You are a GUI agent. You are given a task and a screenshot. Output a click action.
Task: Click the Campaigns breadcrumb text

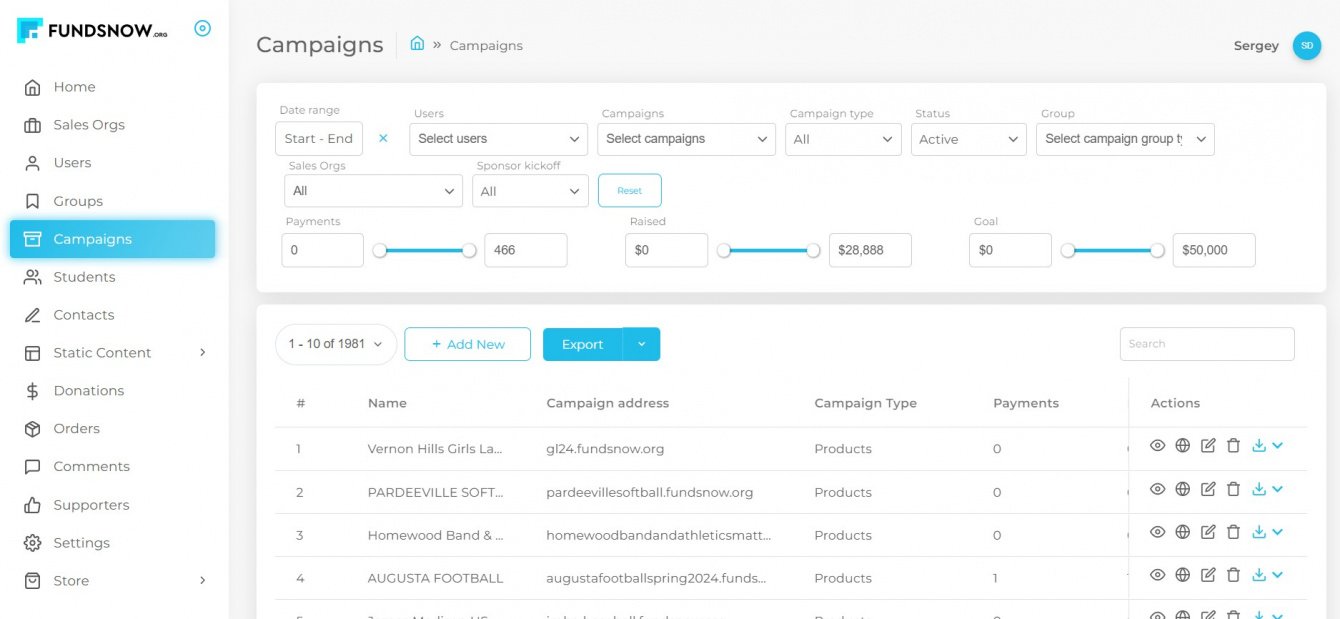pos(486,46)
